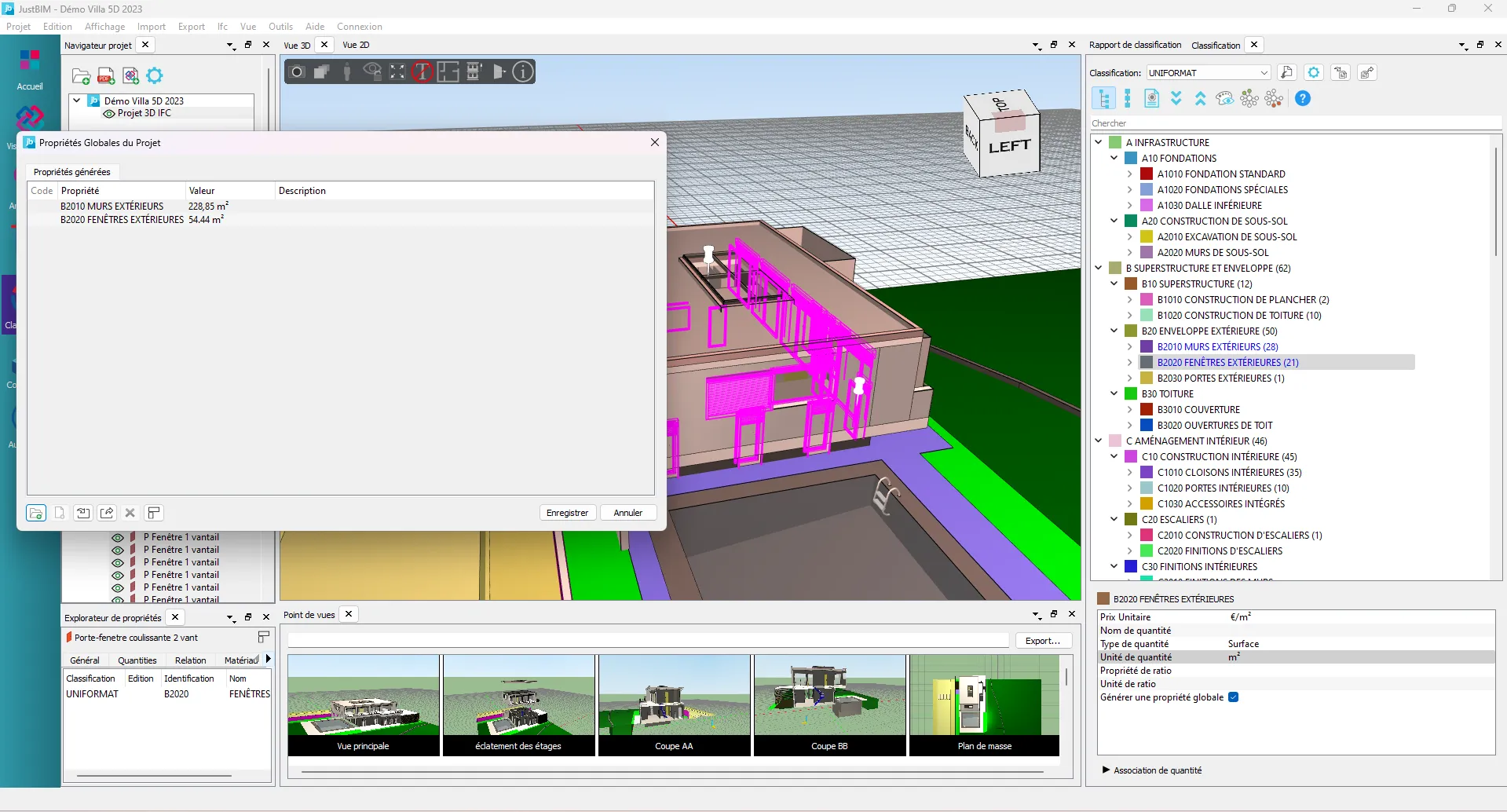Switch to the Vue 2D tab
The height and width of the screenshot is (812, 1507).
tap(356, 46)
